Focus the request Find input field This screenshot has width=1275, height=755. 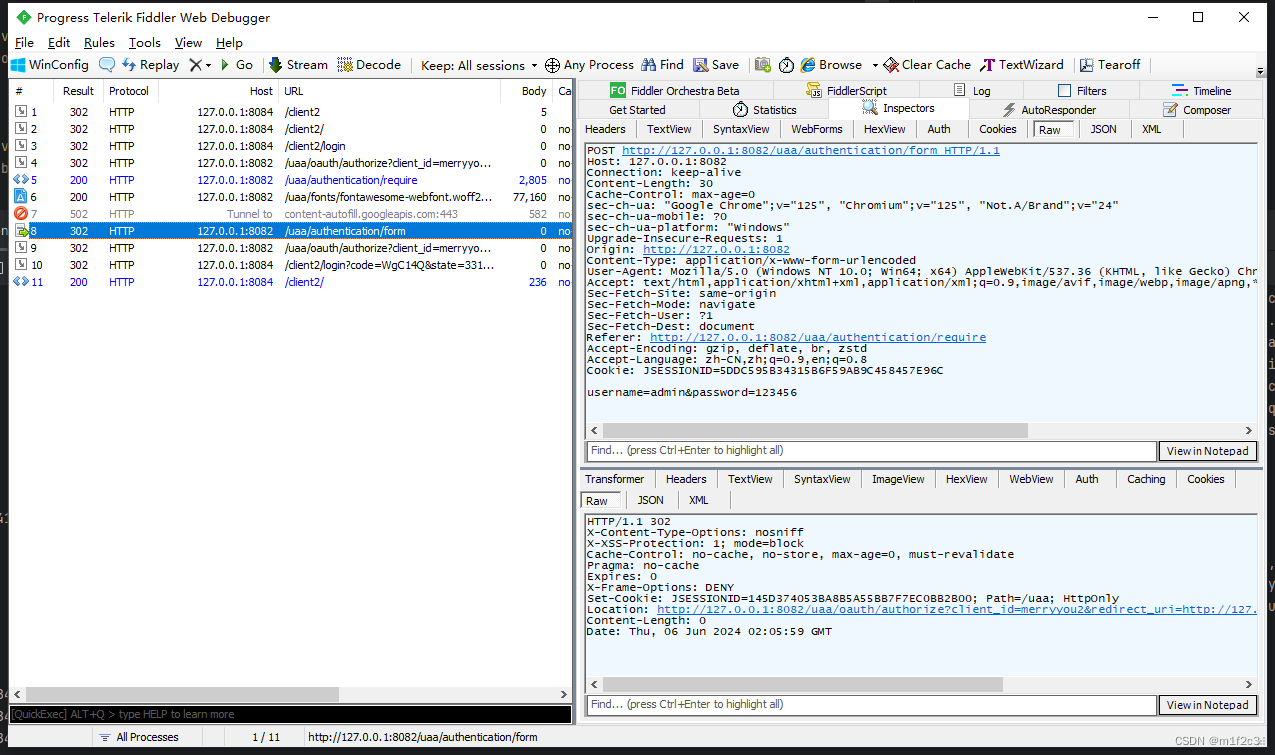870,451
